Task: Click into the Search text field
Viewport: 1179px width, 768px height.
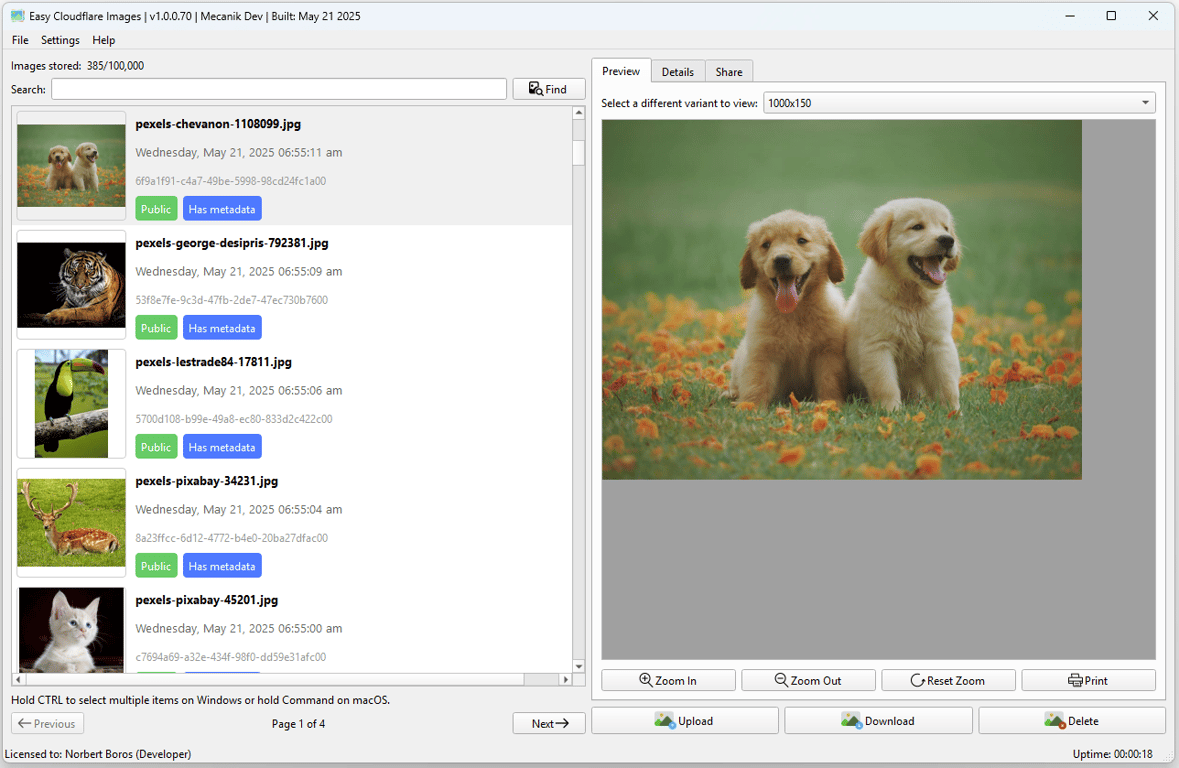Action: 279,89
